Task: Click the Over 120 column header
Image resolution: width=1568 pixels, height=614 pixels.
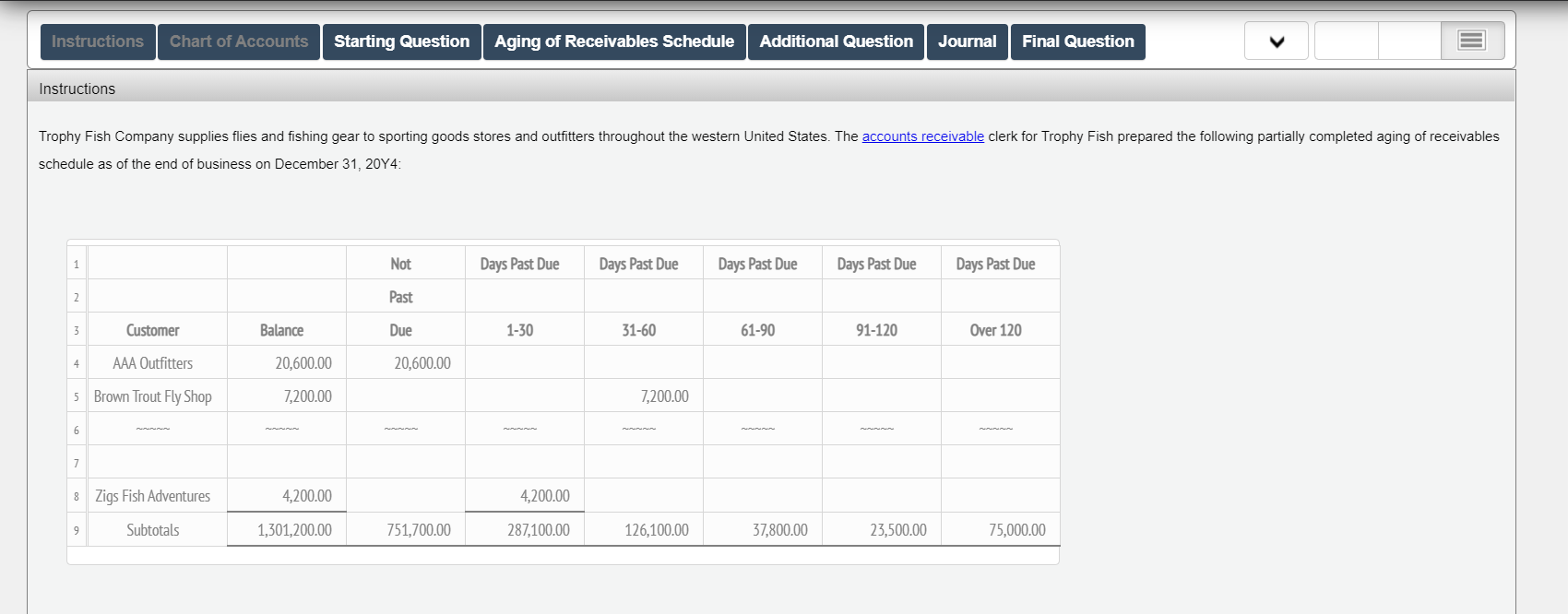Action: pos(995,330)
